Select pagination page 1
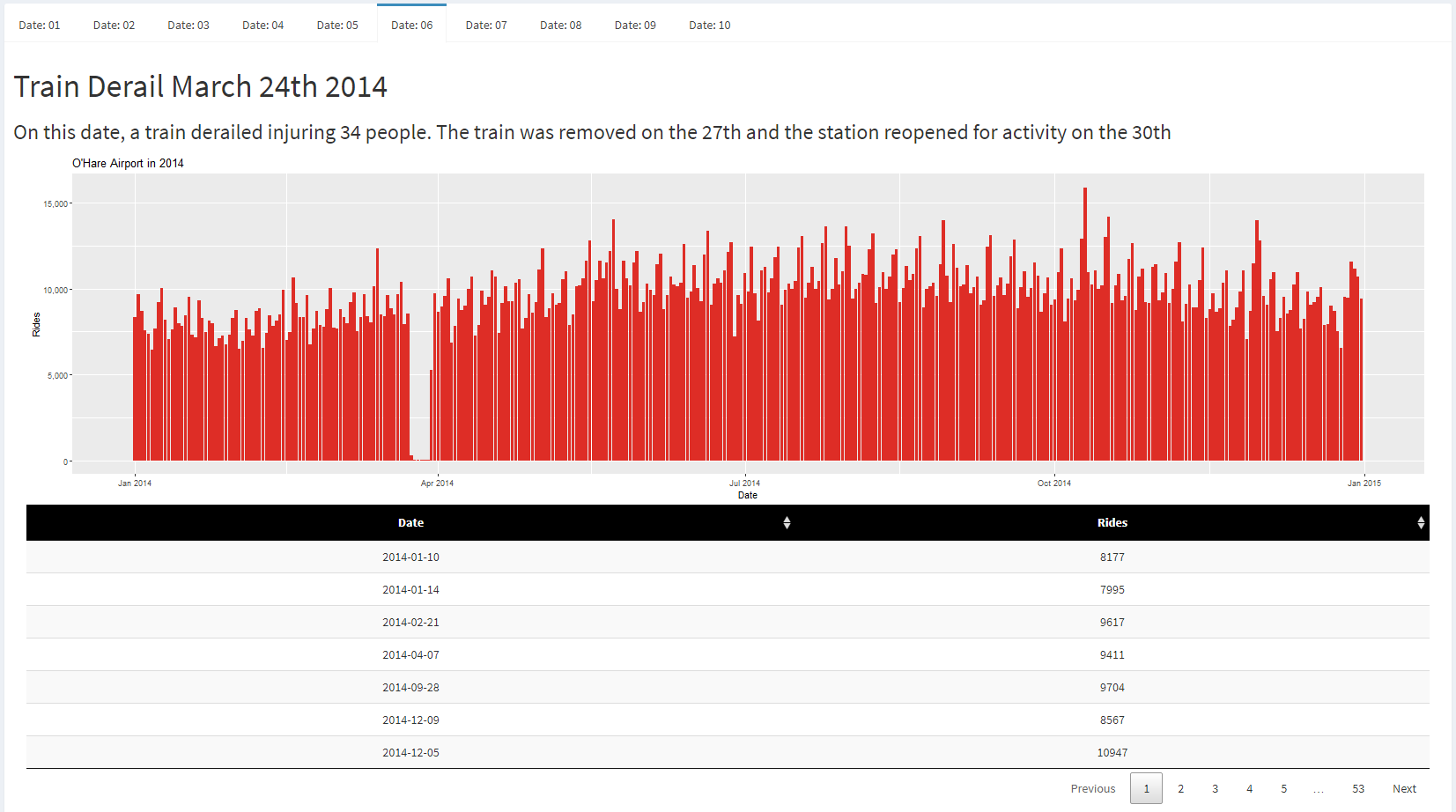 (1147, 788)
